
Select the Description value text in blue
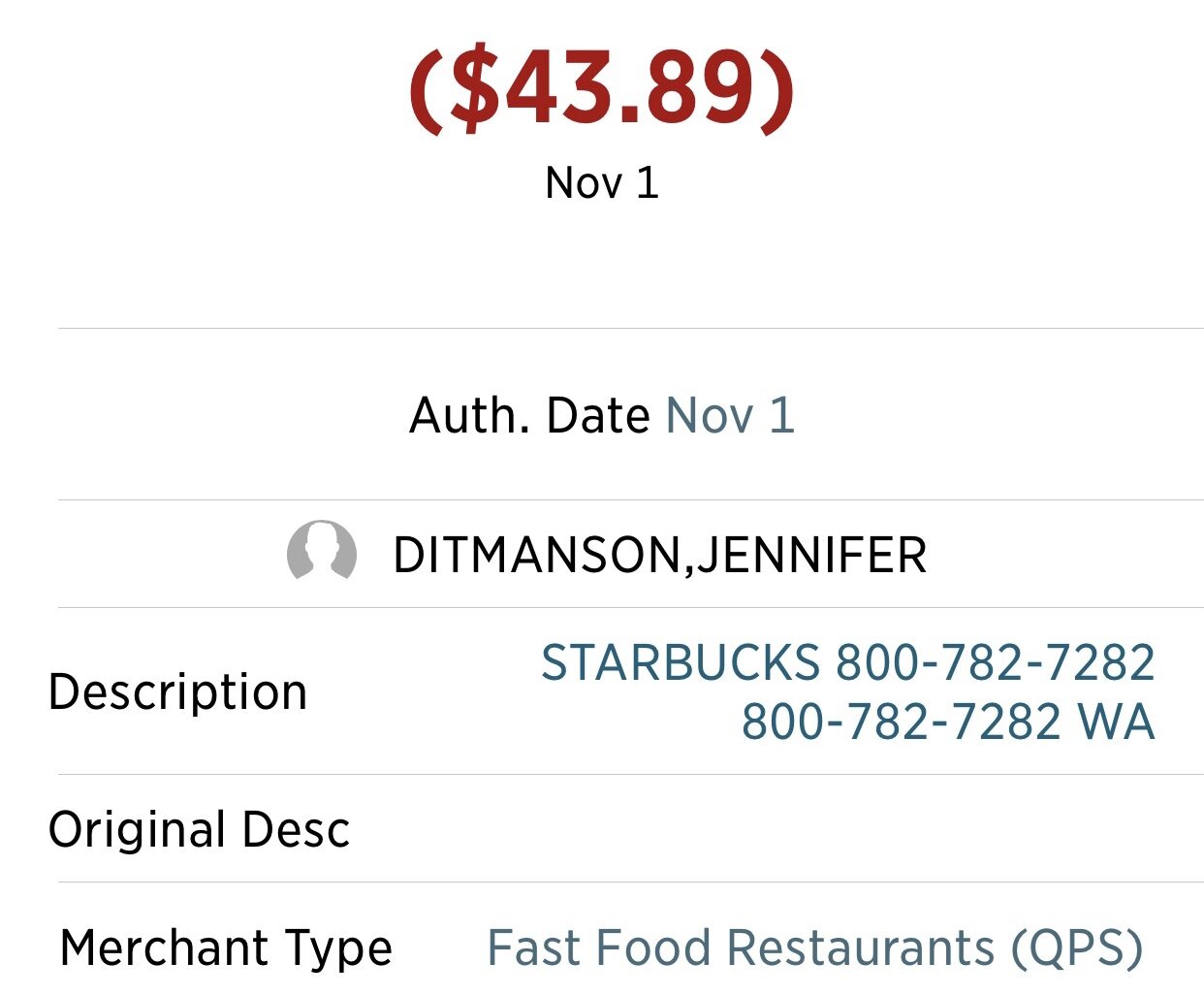click(848, 692)
